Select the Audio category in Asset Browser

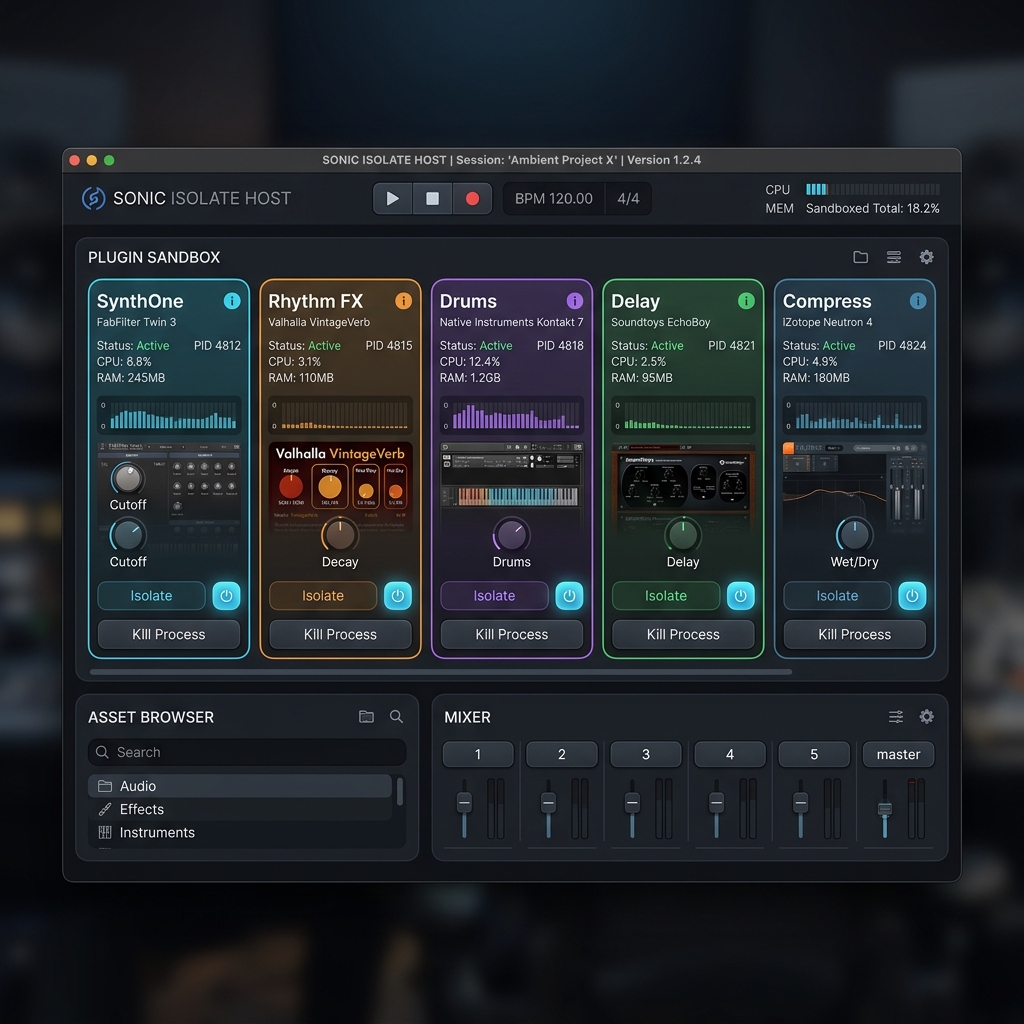(x=240, y=786)
